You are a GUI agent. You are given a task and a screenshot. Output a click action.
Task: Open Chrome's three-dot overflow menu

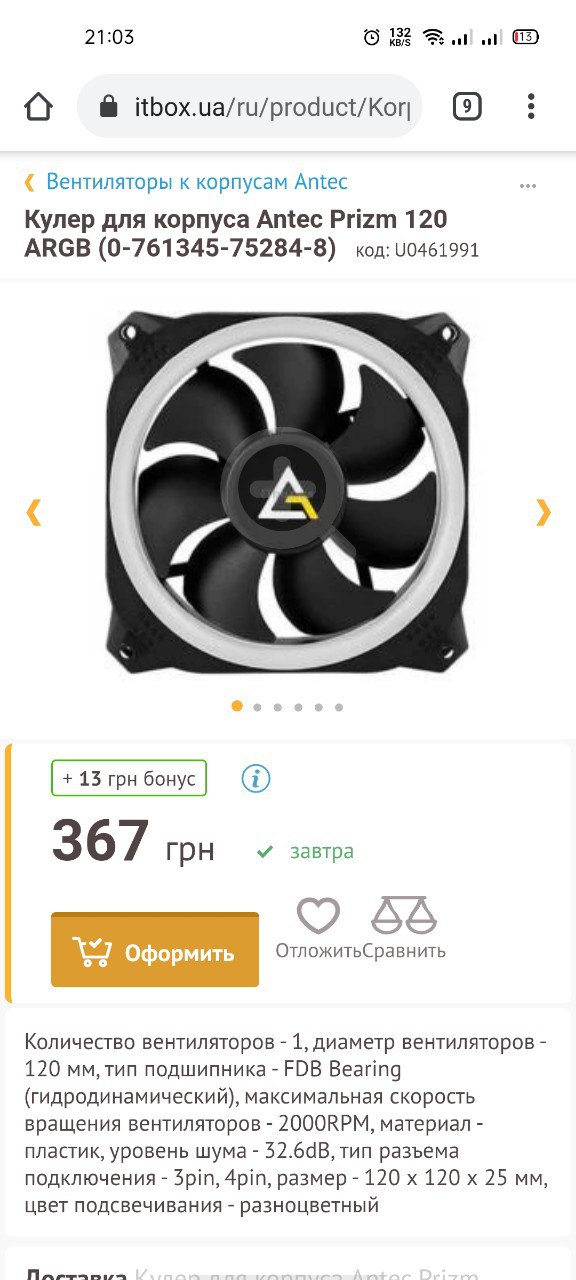pos(531,106)
